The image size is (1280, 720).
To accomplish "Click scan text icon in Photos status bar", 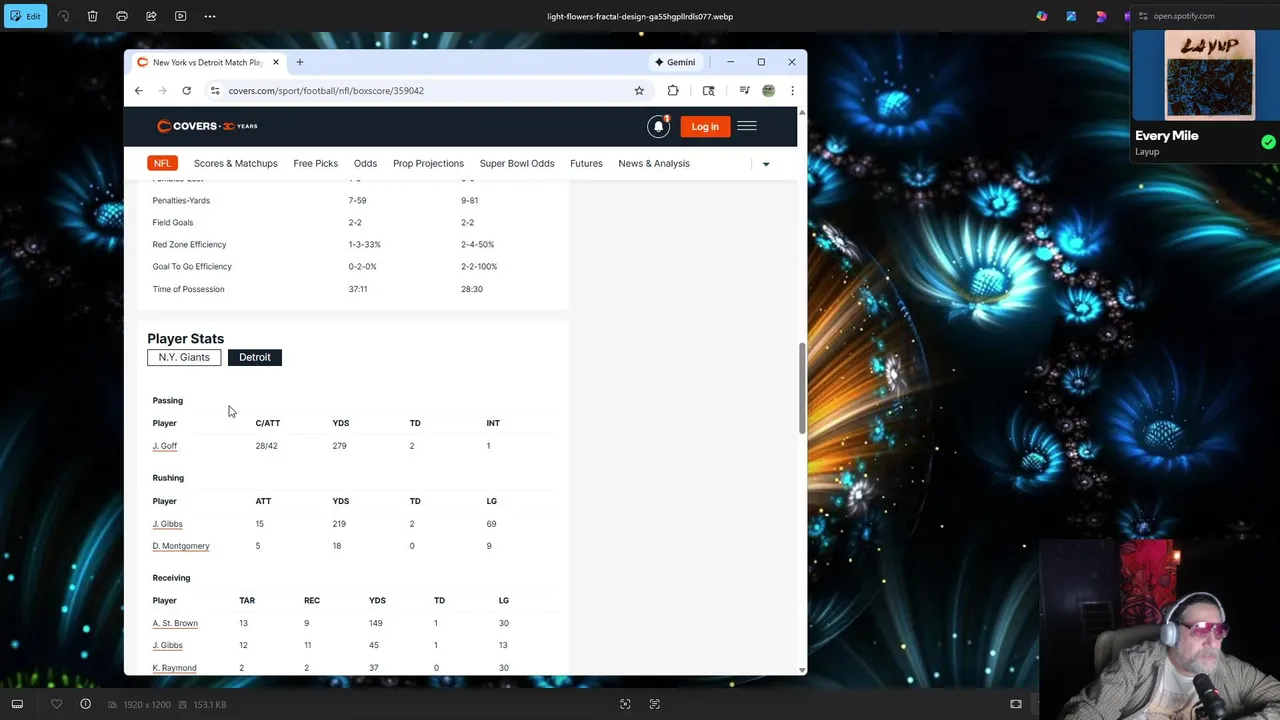I will [654, 704].
